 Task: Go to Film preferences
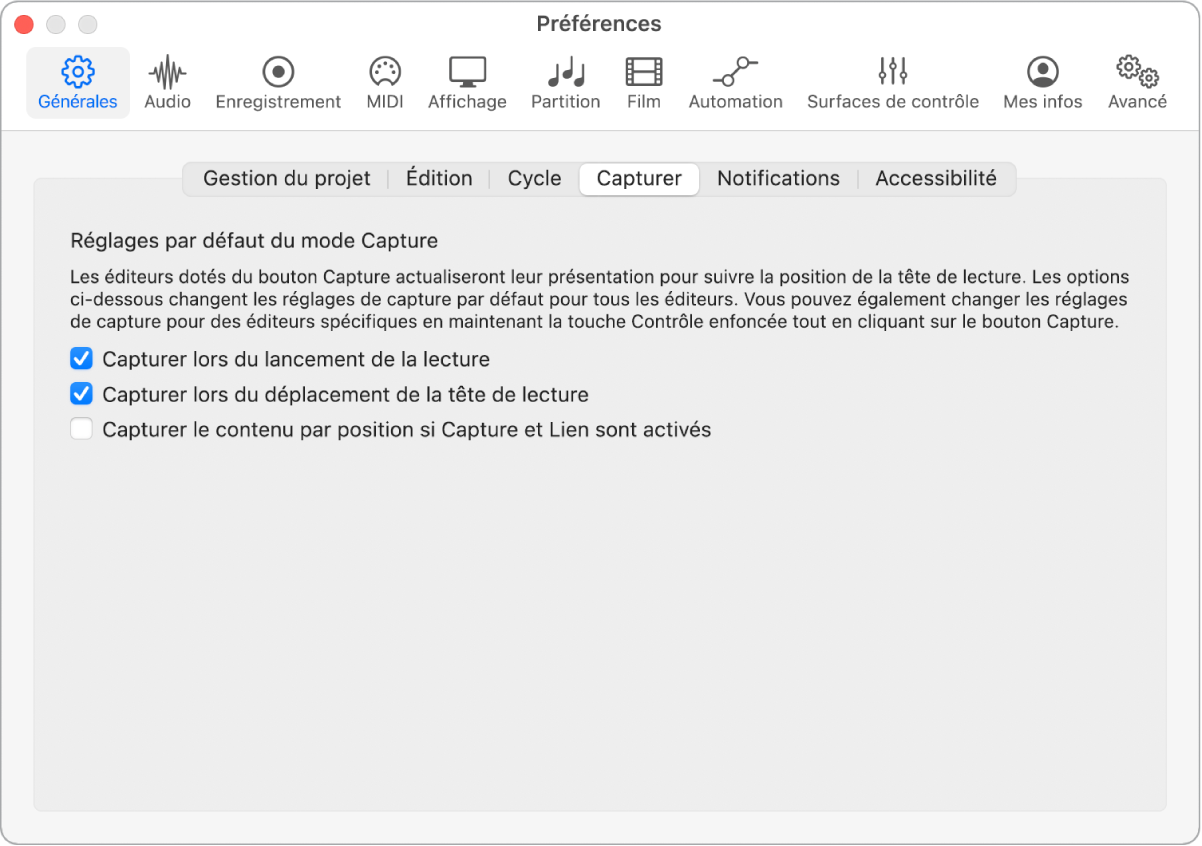pyautogui.click(x=644, y=83)
